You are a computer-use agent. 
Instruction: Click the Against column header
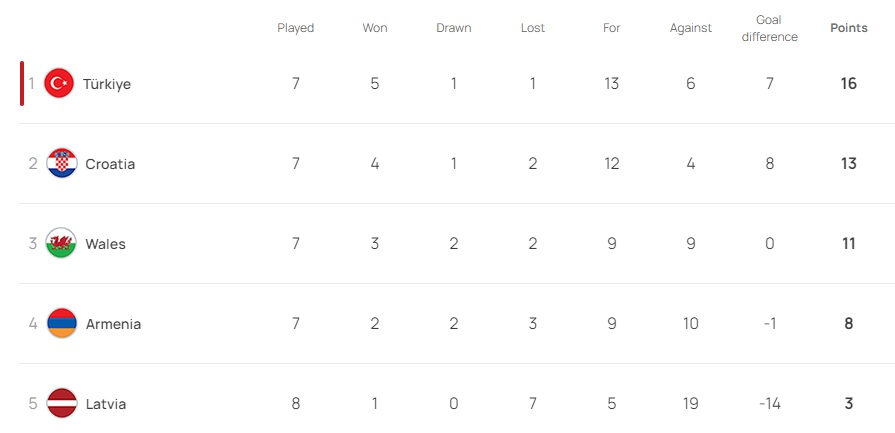coord(691,28)
